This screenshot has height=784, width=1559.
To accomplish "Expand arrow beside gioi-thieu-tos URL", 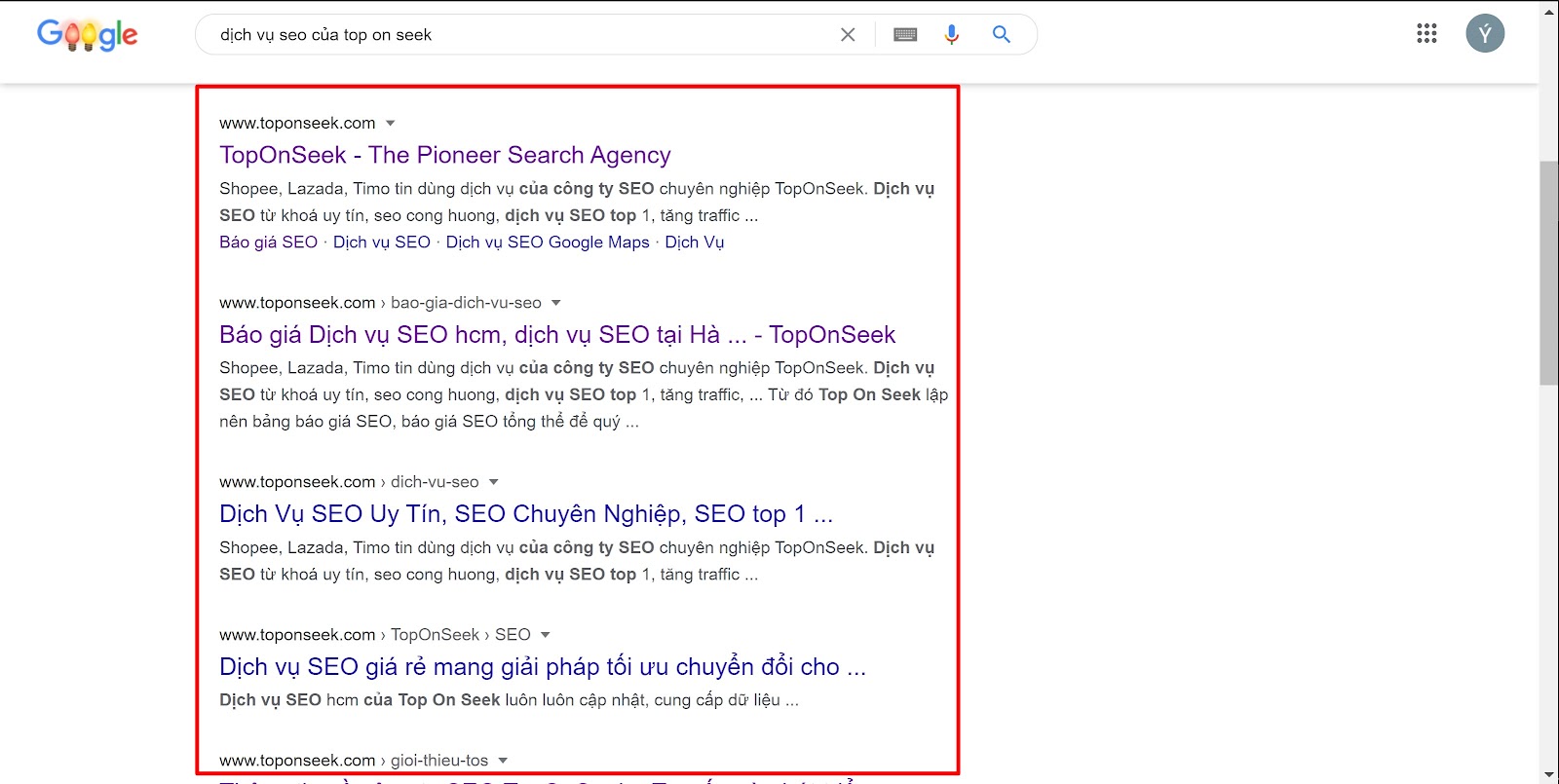I will pyautogui.click(x=503, y=761).
